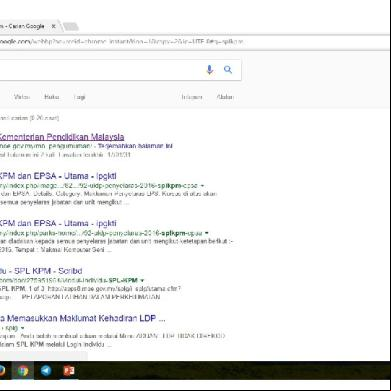Open Kementerian Pendidikan Malaysia result link
Viewport: 391px width, 391px height.
(61, 137)
